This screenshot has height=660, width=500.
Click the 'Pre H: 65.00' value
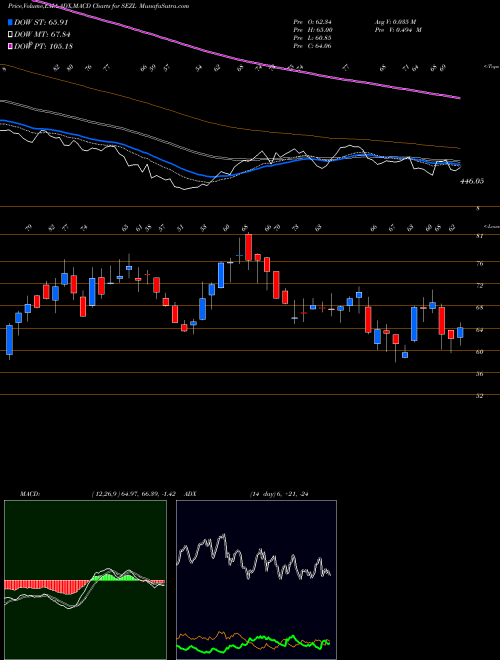pyautogui.click(x=312, y=30)
